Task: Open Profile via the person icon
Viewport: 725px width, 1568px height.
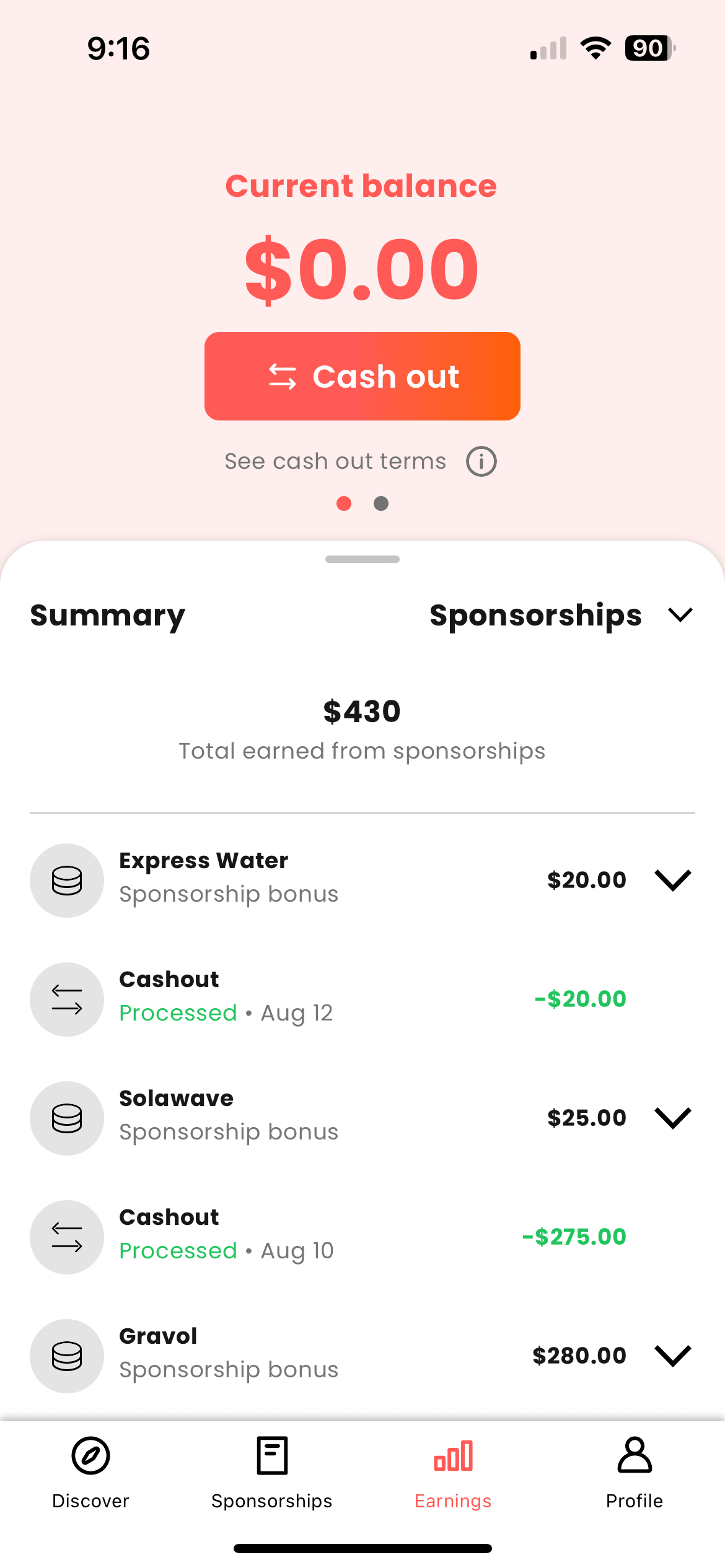Action: pos(635,1455)
